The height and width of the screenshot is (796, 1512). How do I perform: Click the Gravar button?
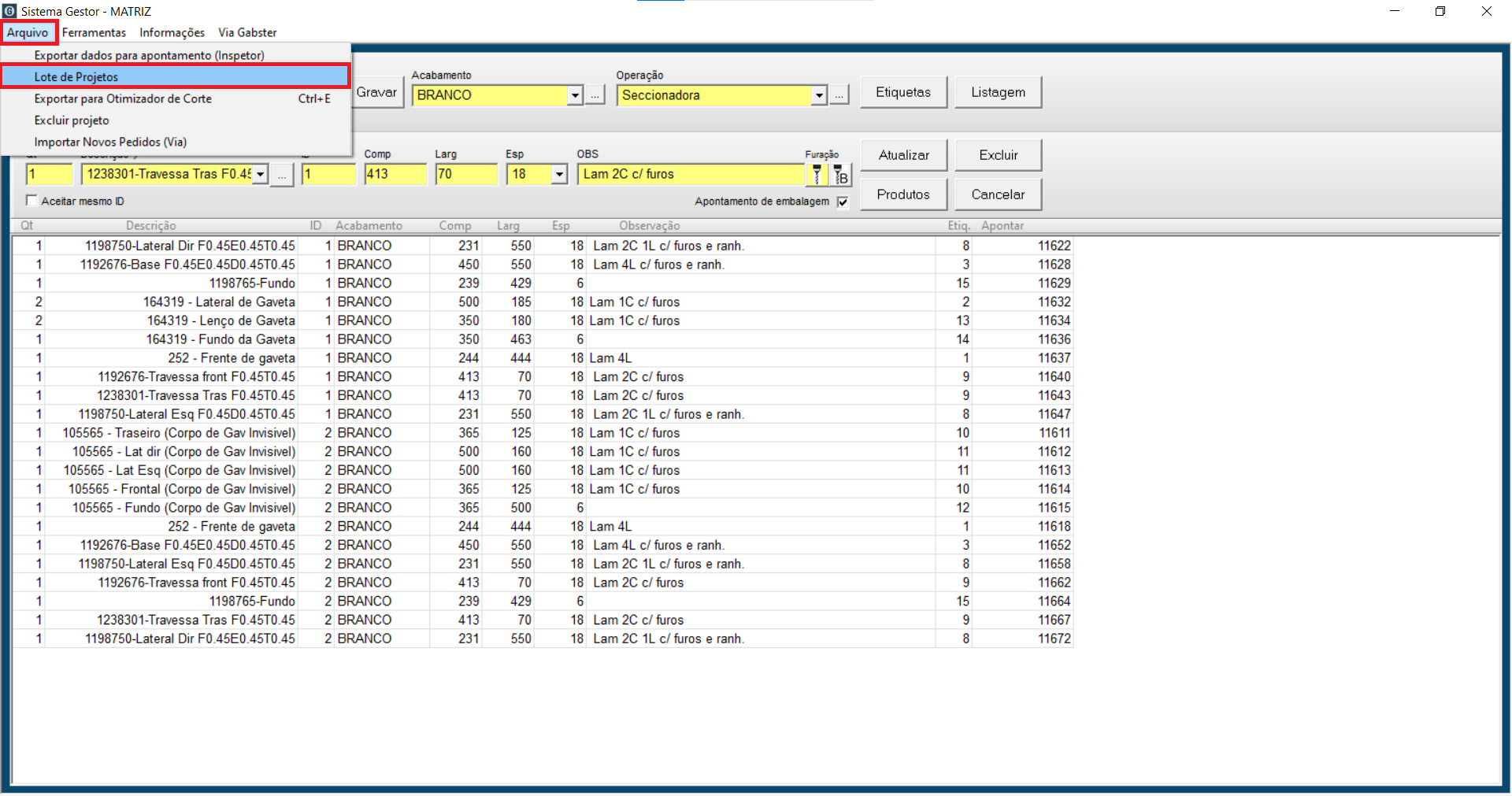coord(377,92)
